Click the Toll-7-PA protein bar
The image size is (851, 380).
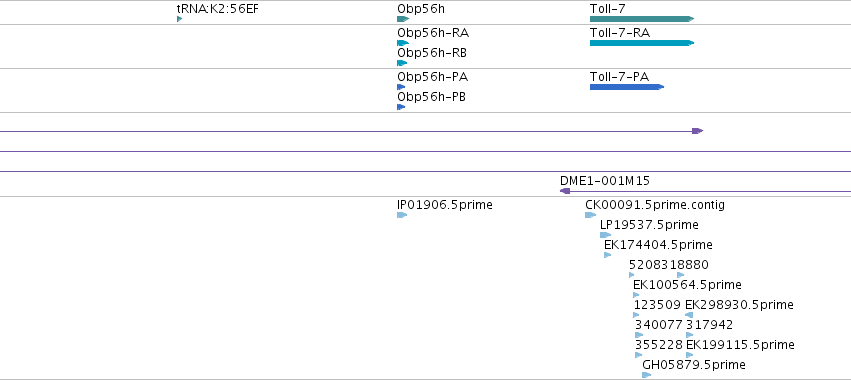(x=627, y=87)
